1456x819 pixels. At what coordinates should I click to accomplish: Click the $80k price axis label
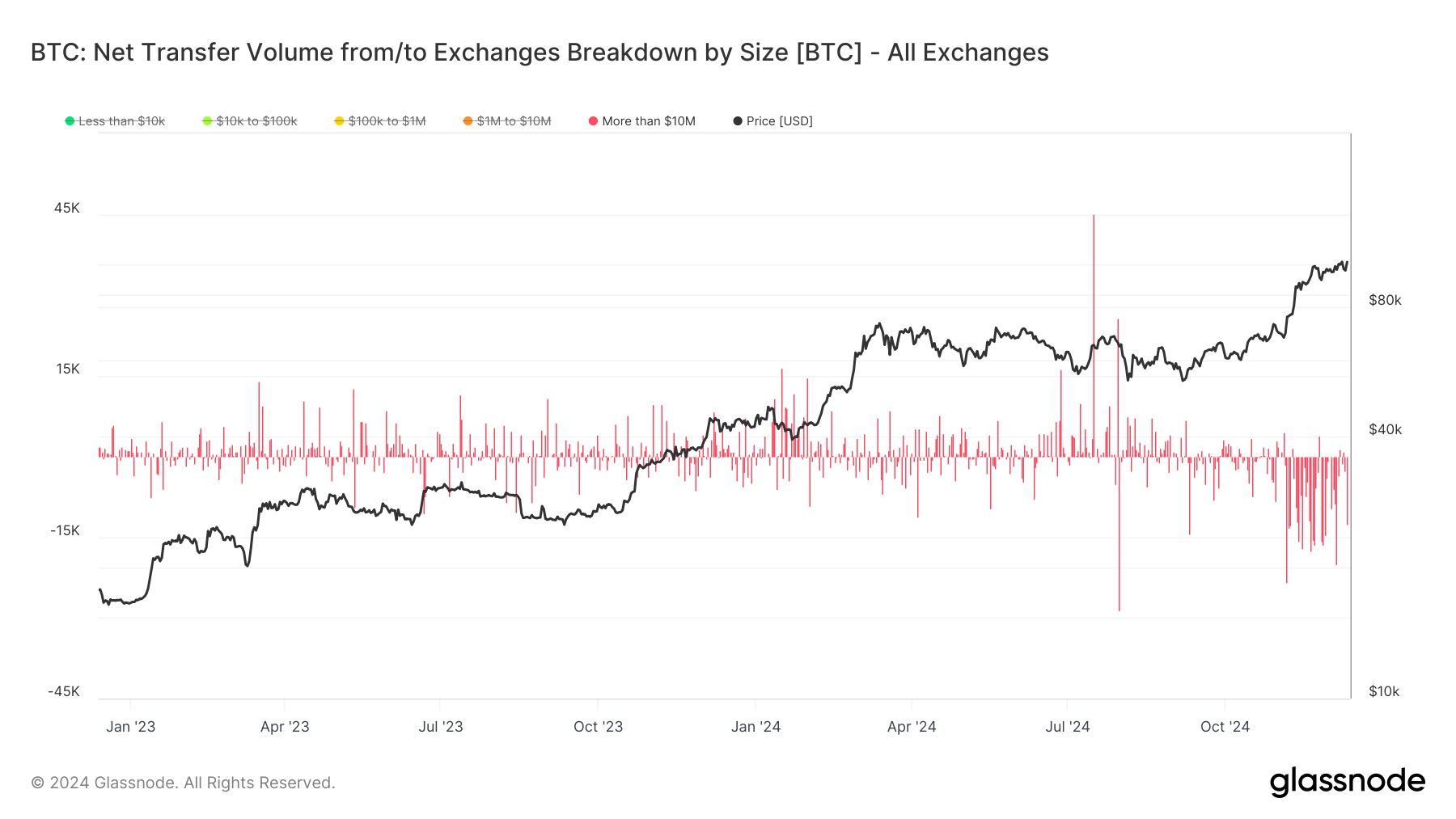pos(1385,301)
